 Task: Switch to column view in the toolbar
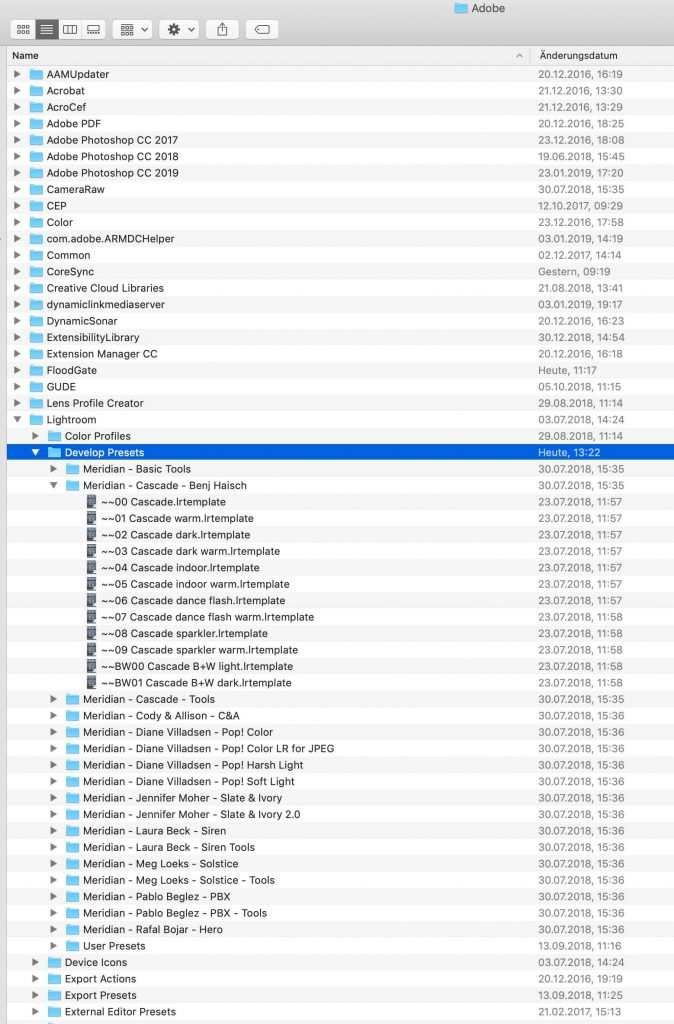[70, 29]
